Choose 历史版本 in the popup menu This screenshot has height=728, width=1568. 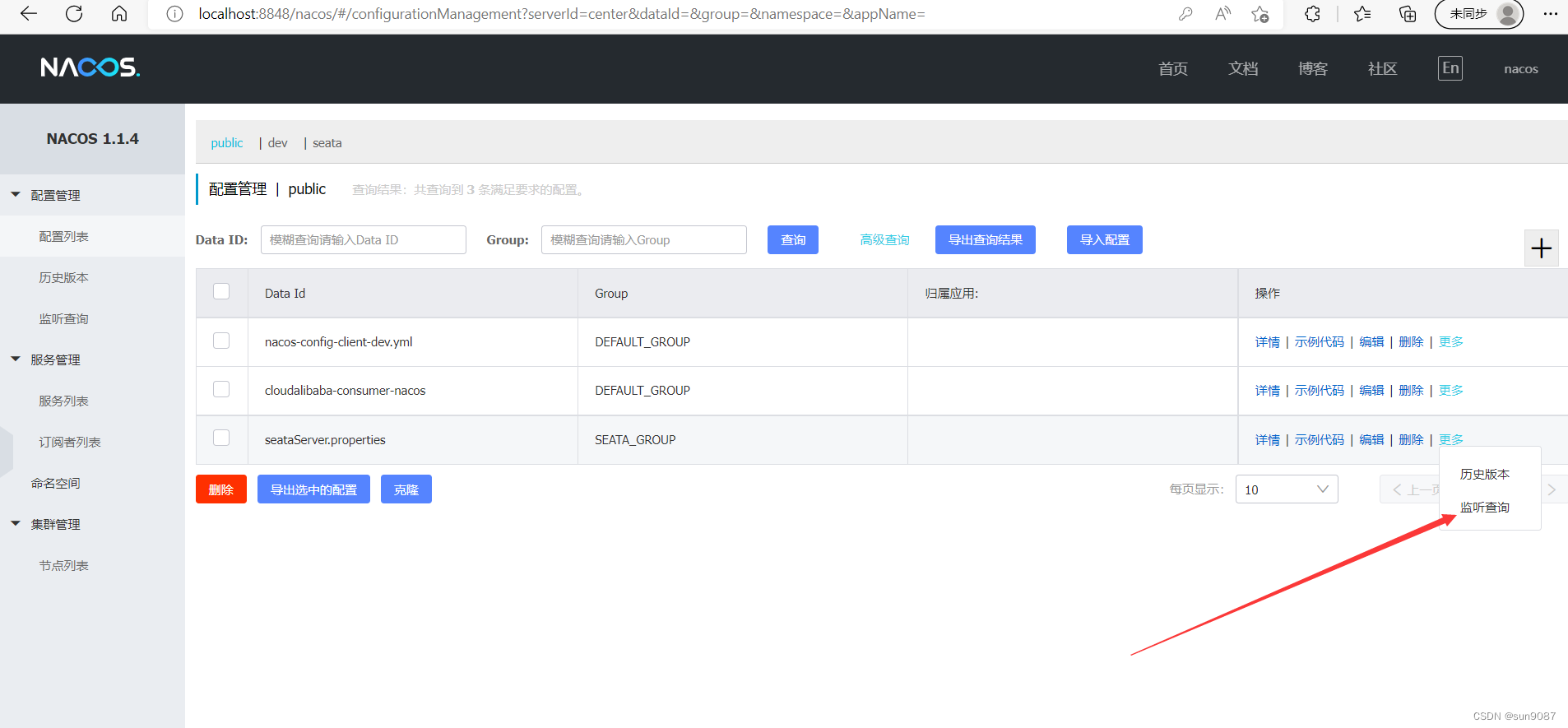pyautogui.click(x=1485, y=474)
